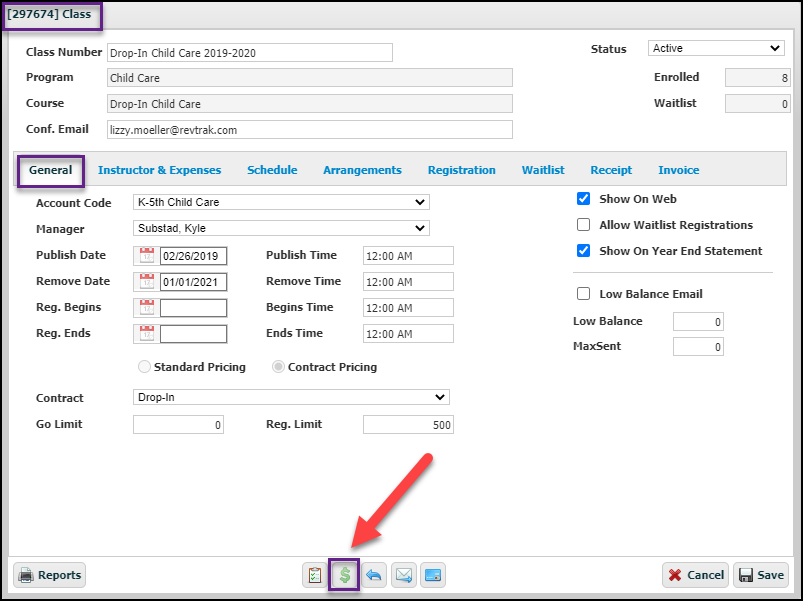Open the Reports button with printer icon
The width and height of the screenshot is (803, 601).
coord(50,575)
